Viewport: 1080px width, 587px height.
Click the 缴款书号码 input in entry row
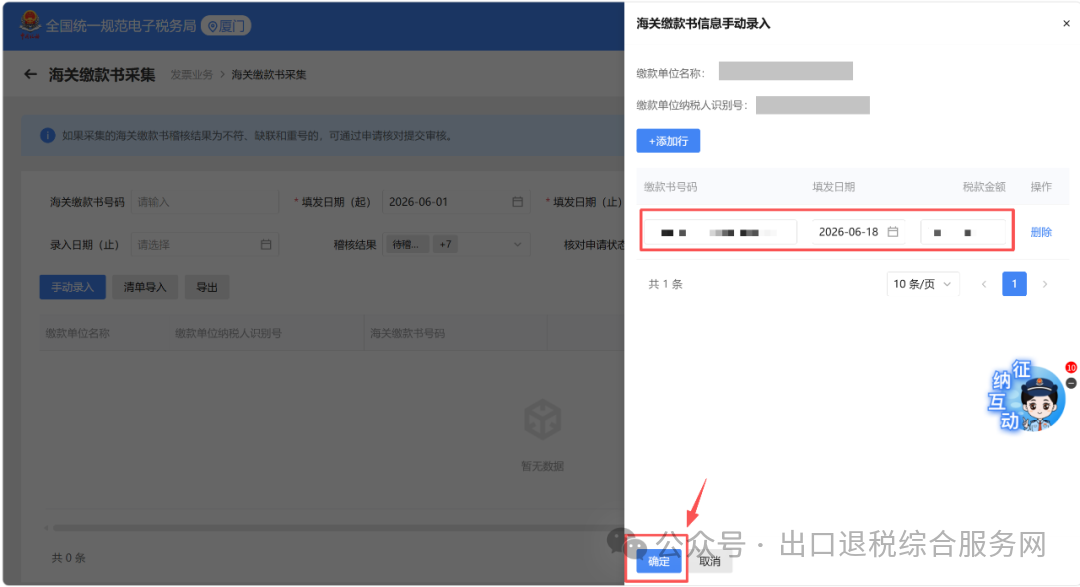[720, 232]
